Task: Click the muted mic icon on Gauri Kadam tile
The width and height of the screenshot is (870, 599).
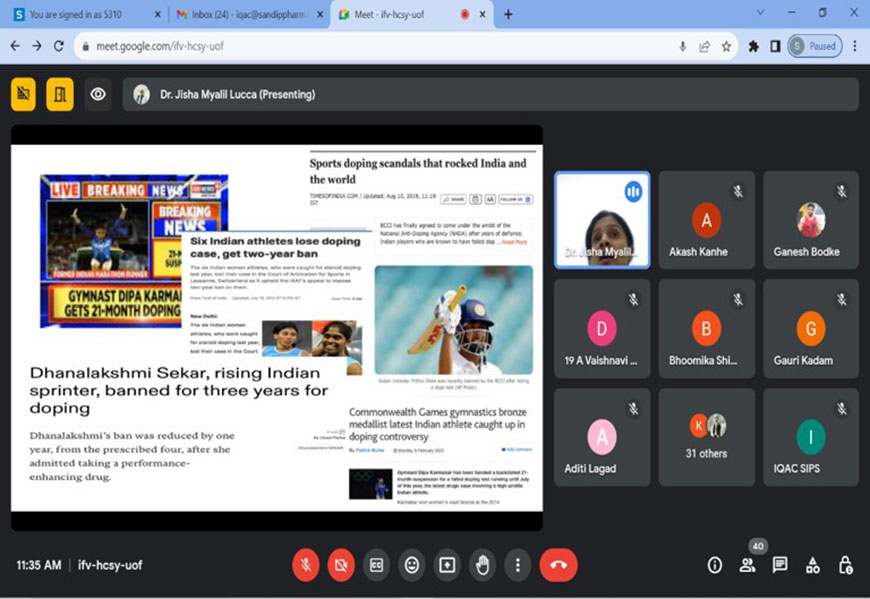Action: (x=842, y=300)
